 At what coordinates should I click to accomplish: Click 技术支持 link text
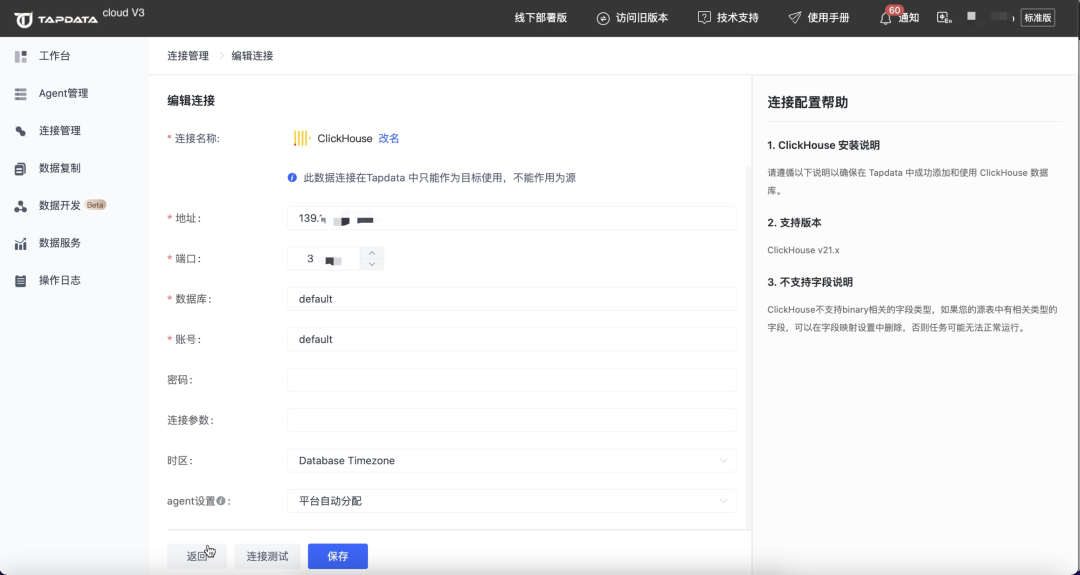738,18
